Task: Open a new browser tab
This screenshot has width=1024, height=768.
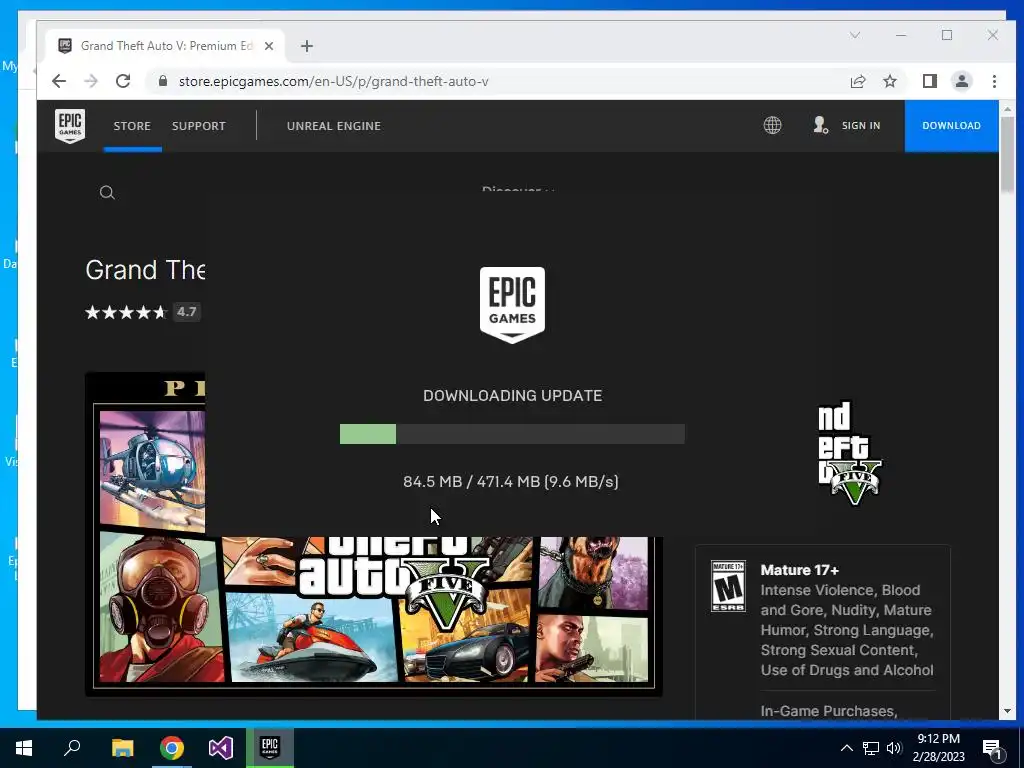Action: [x=307, y=46]
